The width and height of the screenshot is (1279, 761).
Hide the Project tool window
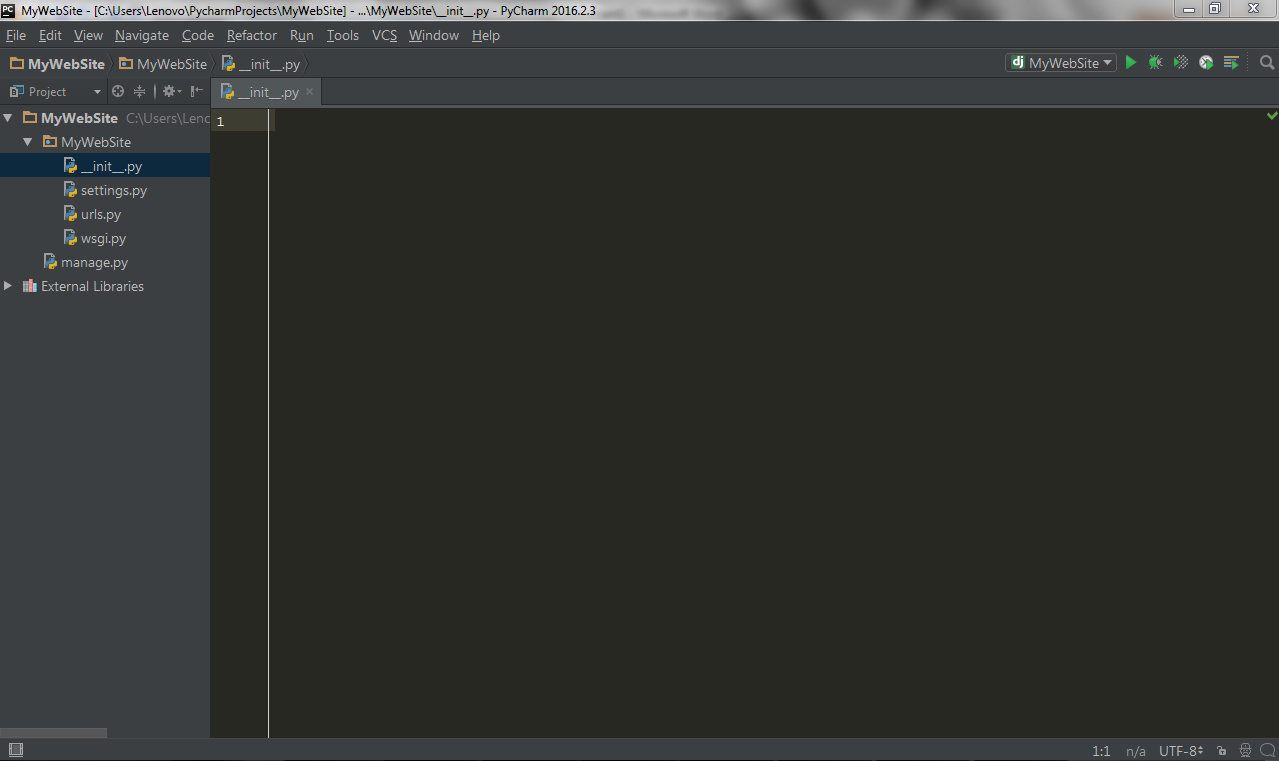(x=196, y=91)
